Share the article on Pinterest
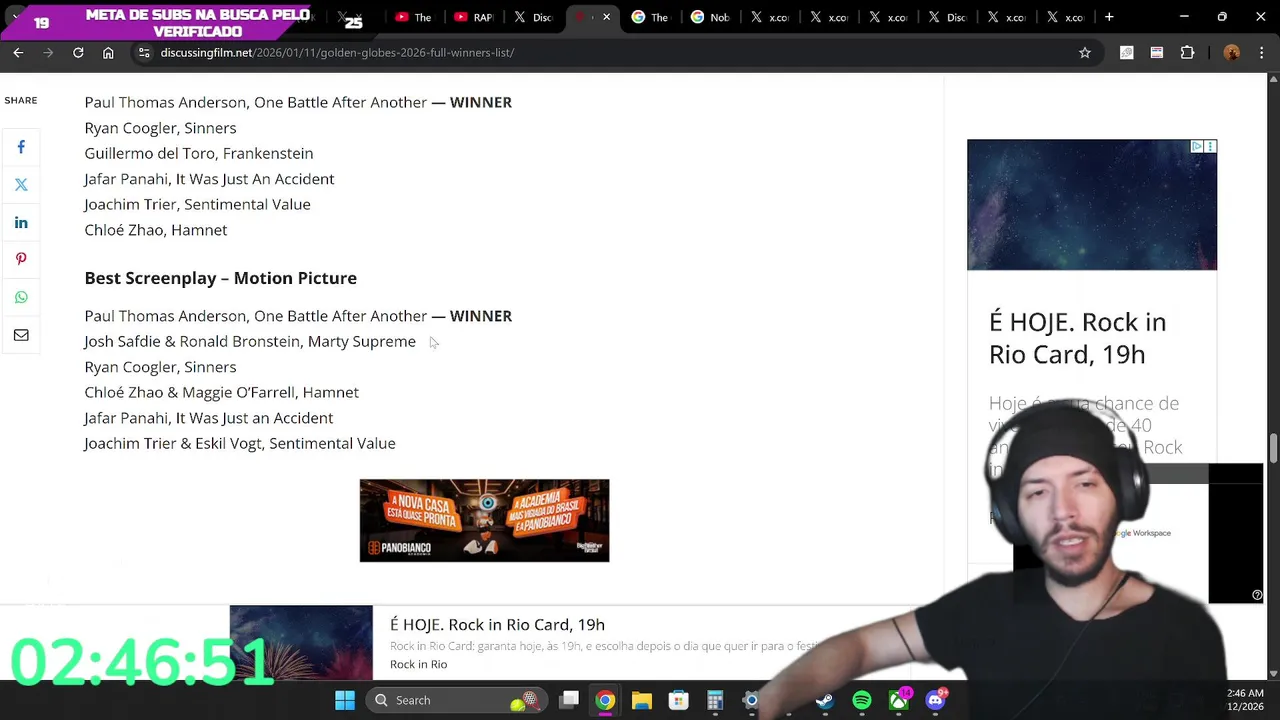The width and height of the screenshot is (1280, 720). 21,259
